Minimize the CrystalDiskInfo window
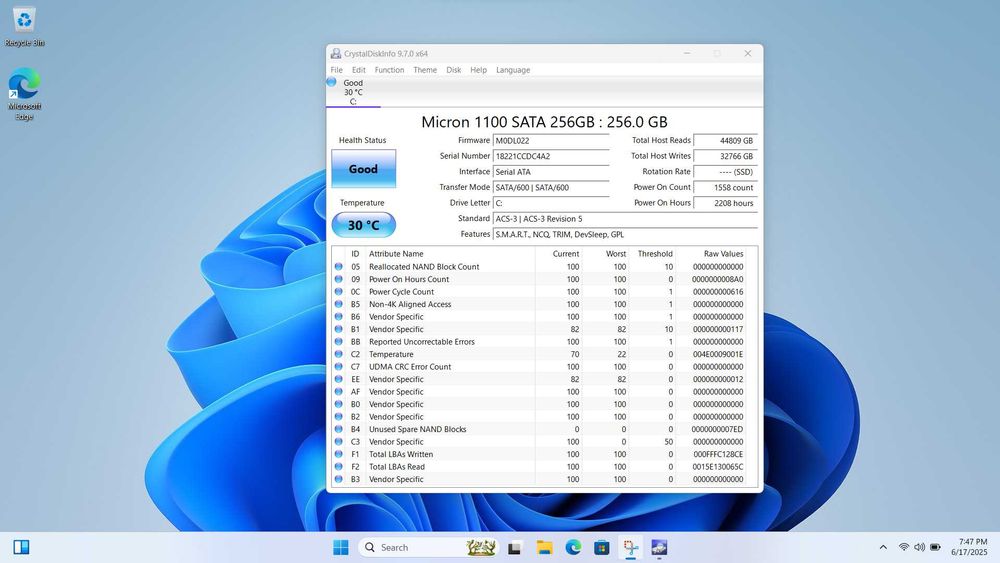The image size is (1000, 563). 687,54
